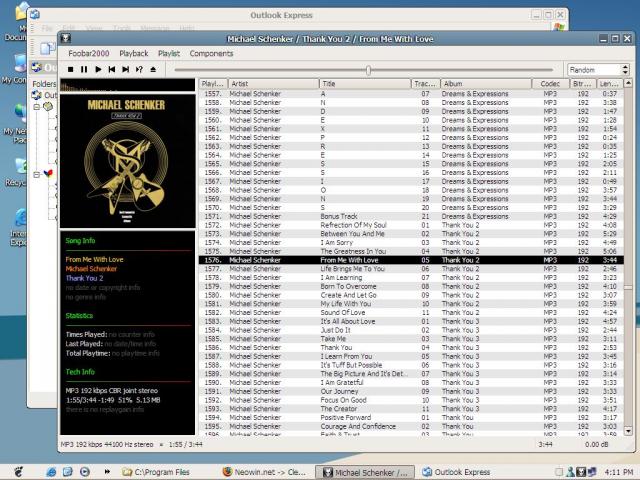Viewport: 640px width, 480px height.
Task: Select playlist row number 1557
Action: 411,94
